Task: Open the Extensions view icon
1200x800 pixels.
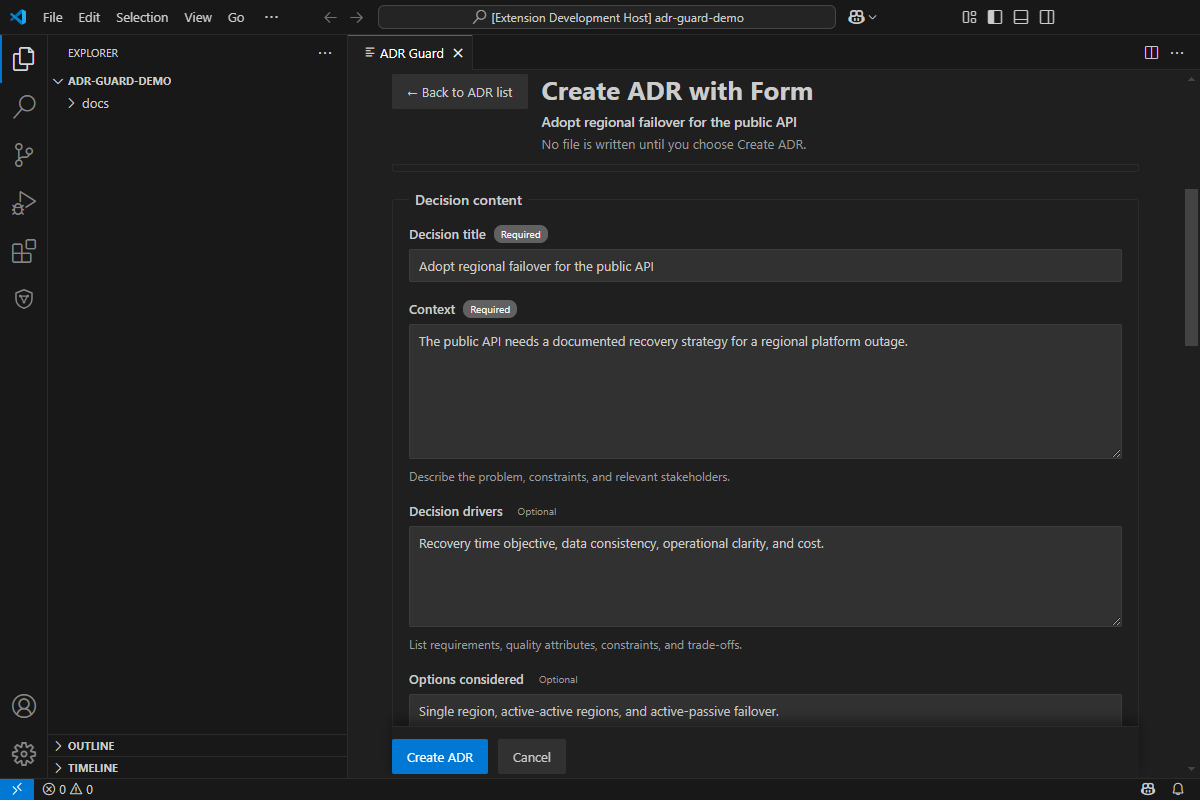Action: (x=24, y=251)
